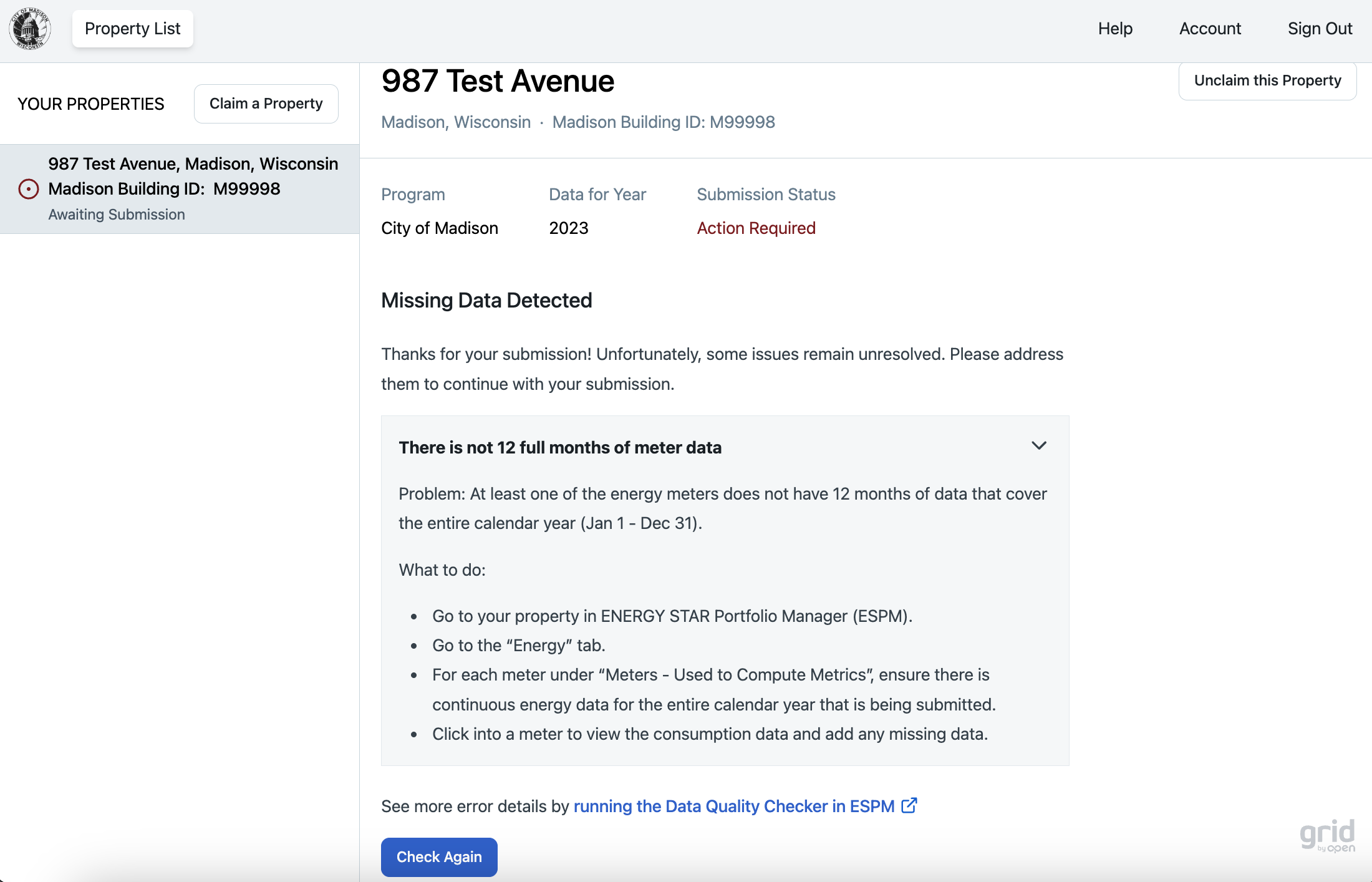Click the Action Required status
Image resolution: width=1372 pixels, height=882 pixels.
point(756,228)
